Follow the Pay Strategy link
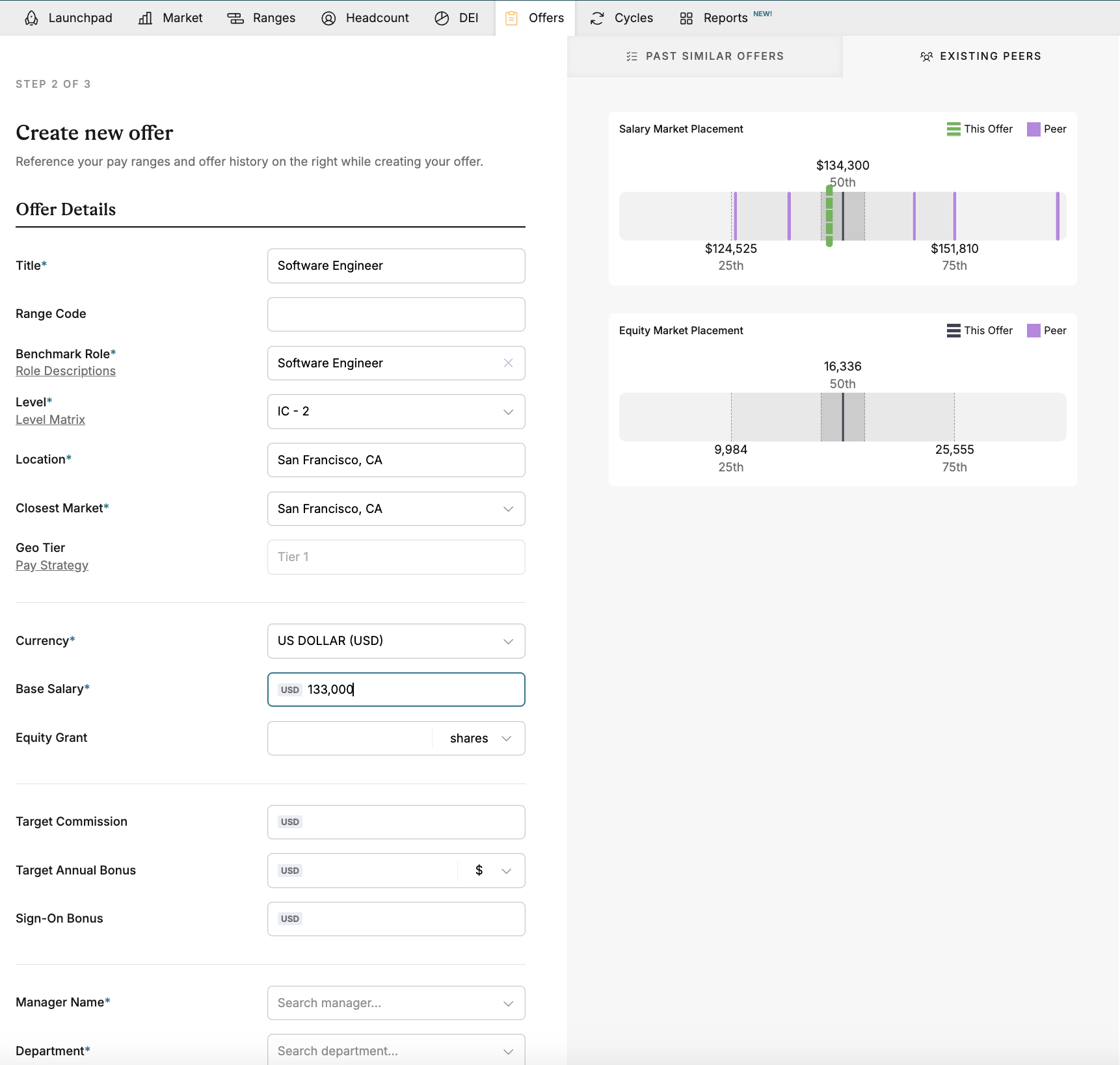 (52, 566)
